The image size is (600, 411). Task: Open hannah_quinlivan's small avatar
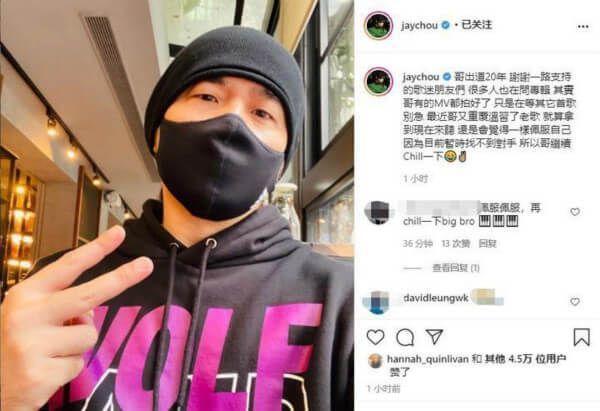click(375, 361)
